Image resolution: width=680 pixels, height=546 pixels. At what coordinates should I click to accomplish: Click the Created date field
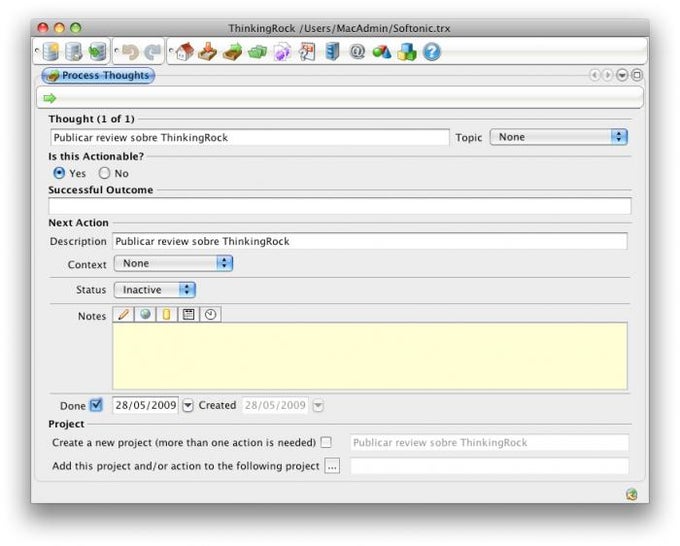pos(275,405)
